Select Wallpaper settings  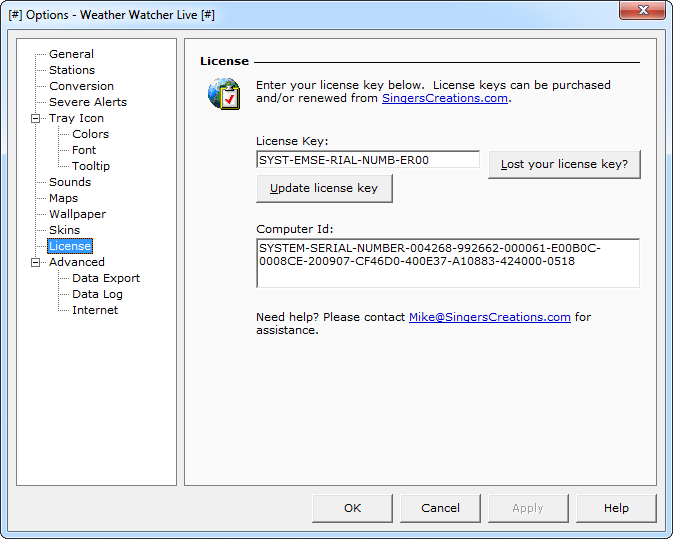77,214
